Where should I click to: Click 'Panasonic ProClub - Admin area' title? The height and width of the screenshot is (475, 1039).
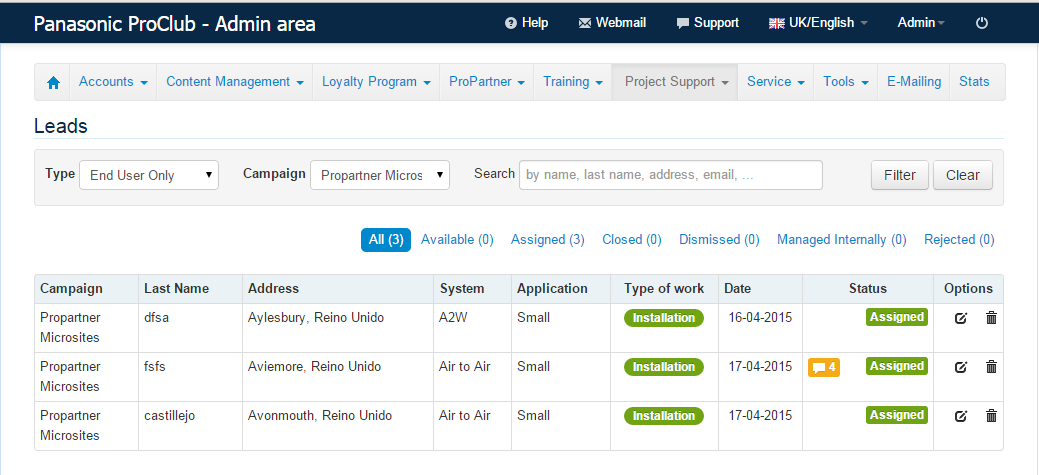pos(174,25)
